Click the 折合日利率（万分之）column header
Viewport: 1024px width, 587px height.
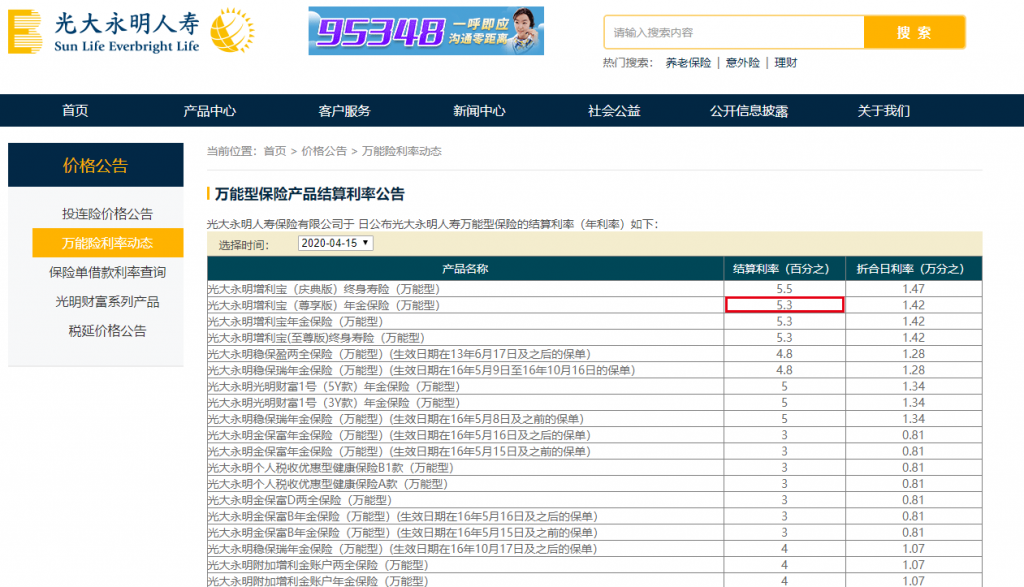click(914, 269)
